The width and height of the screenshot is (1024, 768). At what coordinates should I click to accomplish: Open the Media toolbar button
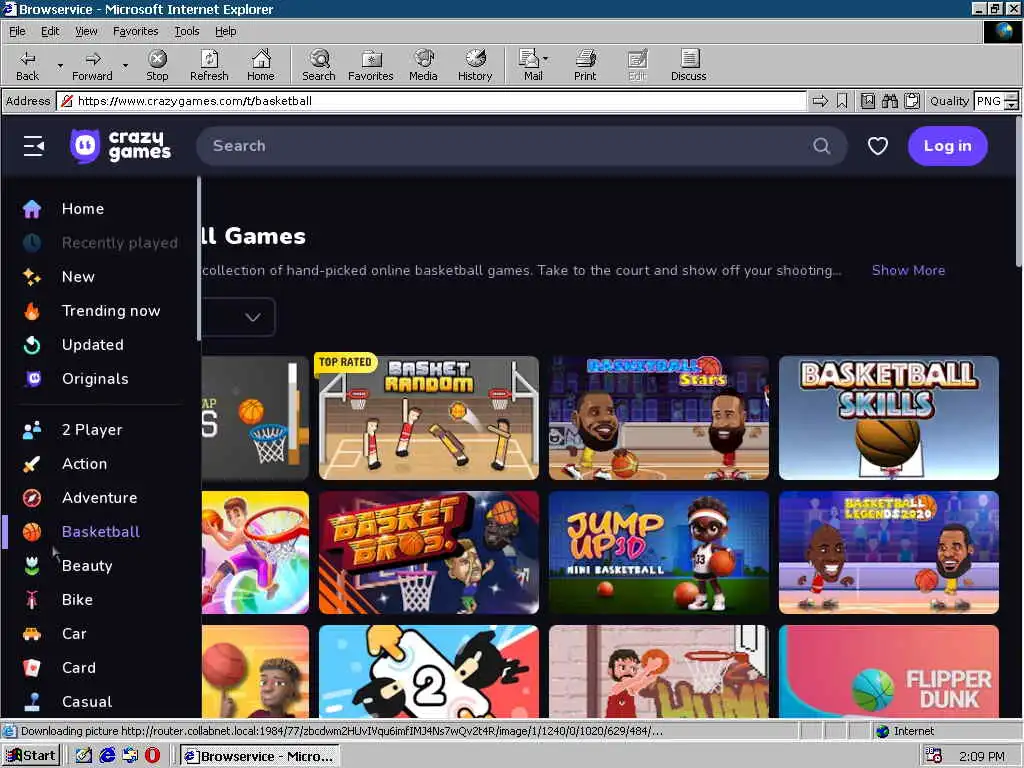(x=423, y=65)
